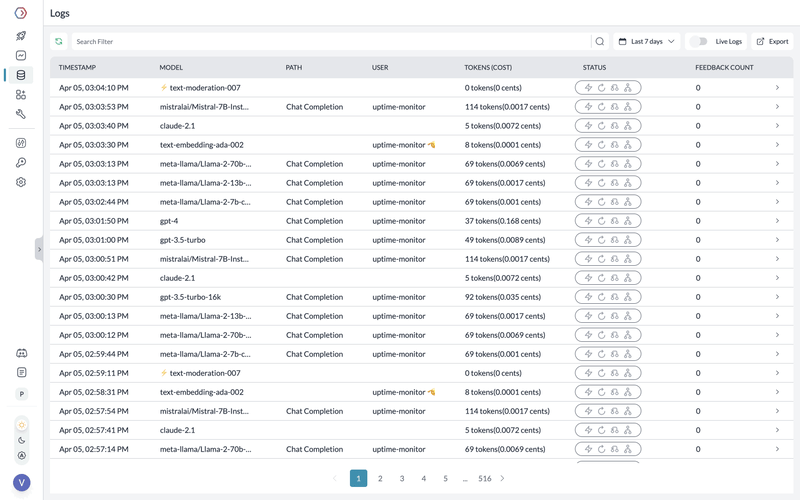Screen dimensions: 800x500
Task: Click gpt-4 model cell
Action: (x=169, y=221)
